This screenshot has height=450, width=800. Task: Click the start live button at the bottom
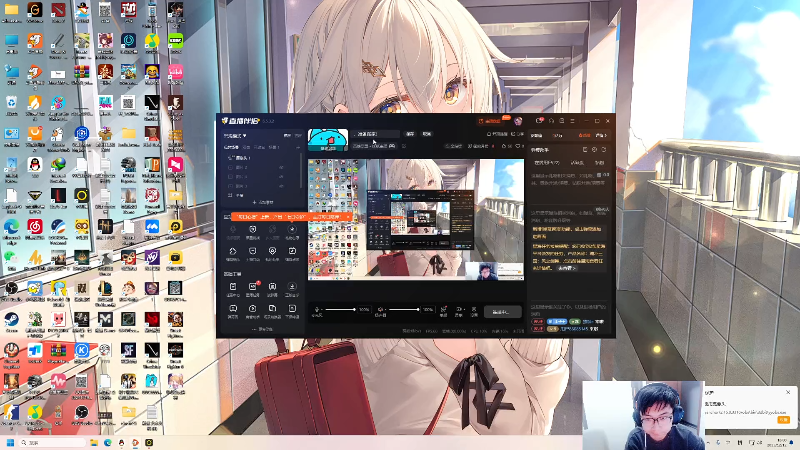(x=501, y=311)
